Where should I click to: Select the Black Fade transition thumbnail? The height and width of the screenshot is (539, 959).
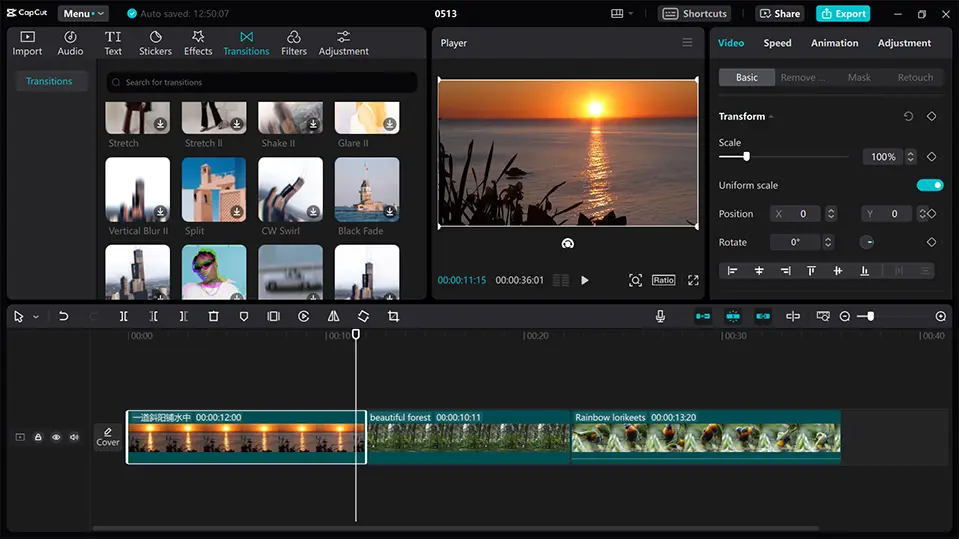[x=367, y=189]
